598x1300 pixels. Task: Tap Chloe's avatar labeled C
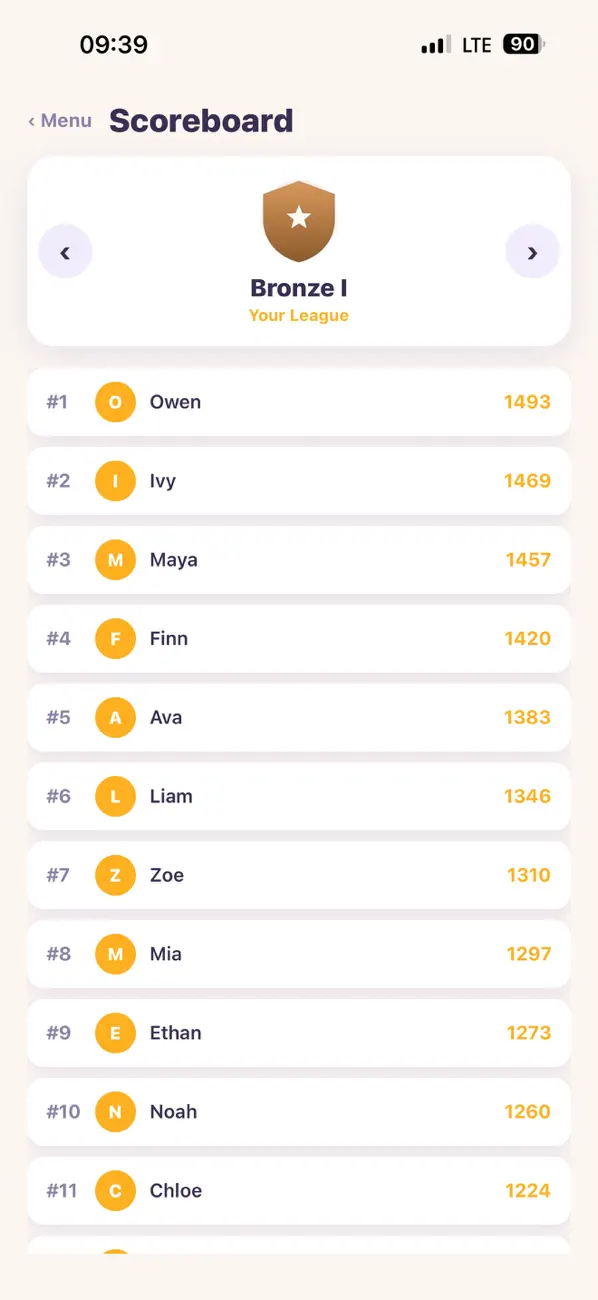pos(115,1191)
